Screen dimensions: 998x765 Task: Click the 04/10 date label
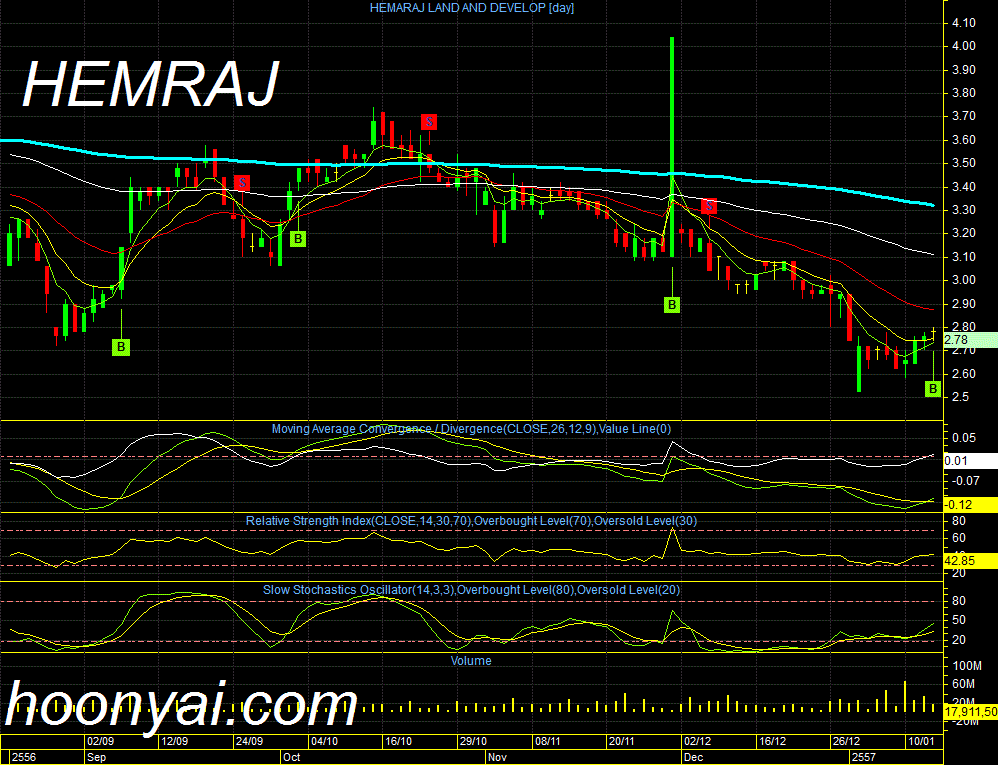tap(324, 741)
